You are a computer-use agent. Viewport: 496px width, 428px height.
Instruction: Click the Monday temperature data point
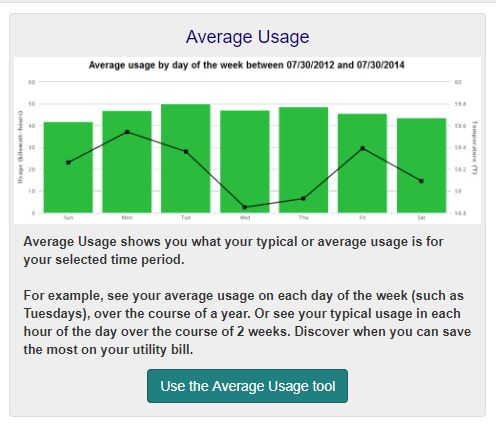[x=127, y=132]
